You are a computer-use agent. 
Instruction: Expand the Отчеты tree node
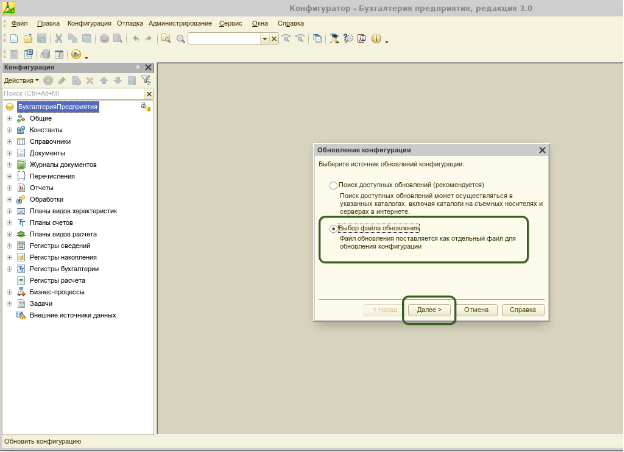pos(10,188)
